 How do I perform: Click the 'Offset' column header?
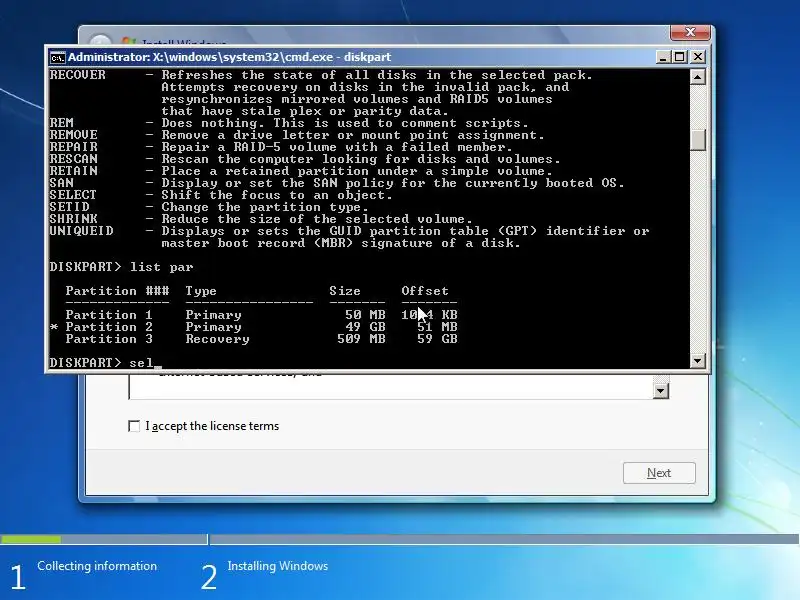[x=424, y=291]
